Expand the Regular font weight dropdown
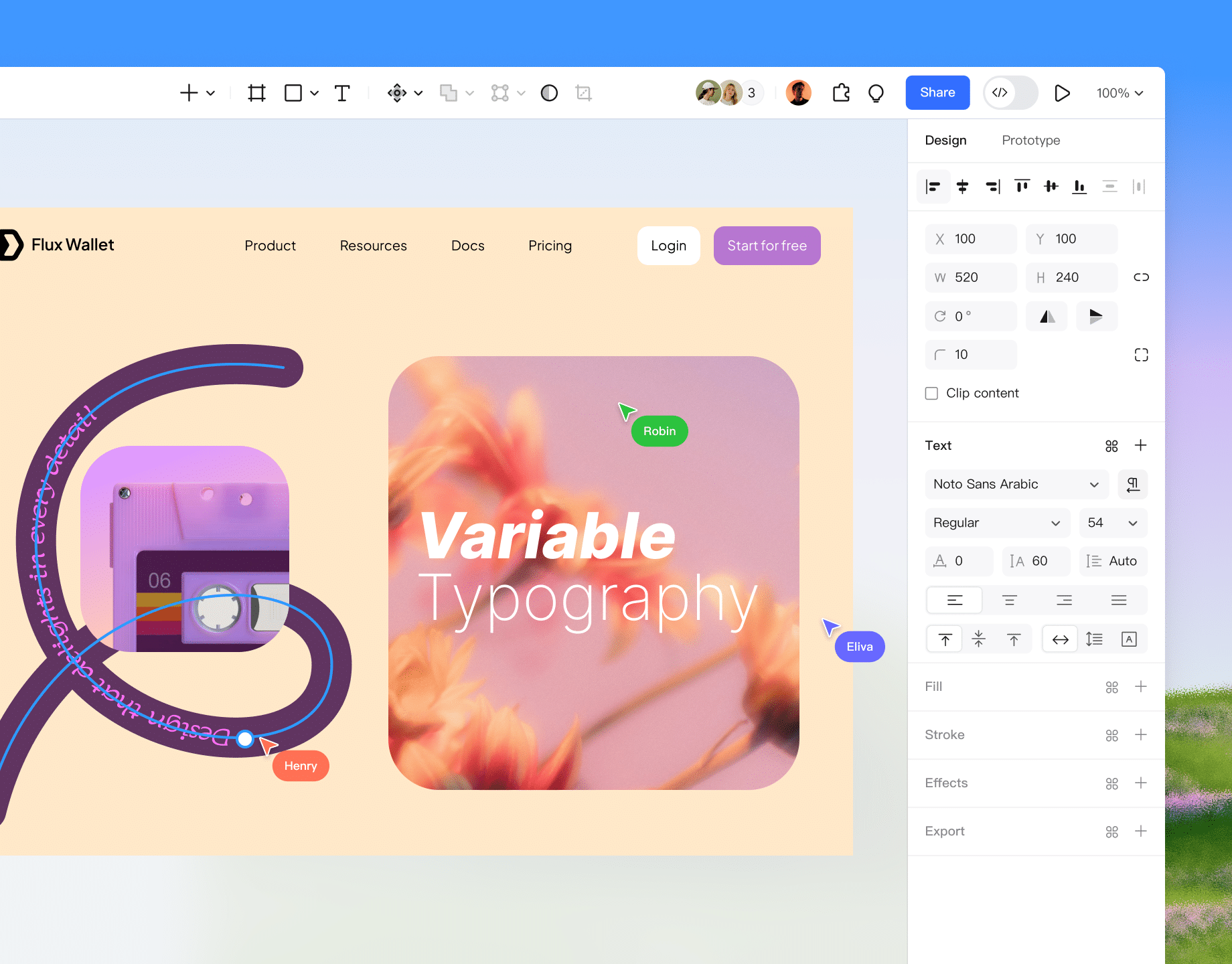Screen dimensions: 1232x964 (996, 523)
